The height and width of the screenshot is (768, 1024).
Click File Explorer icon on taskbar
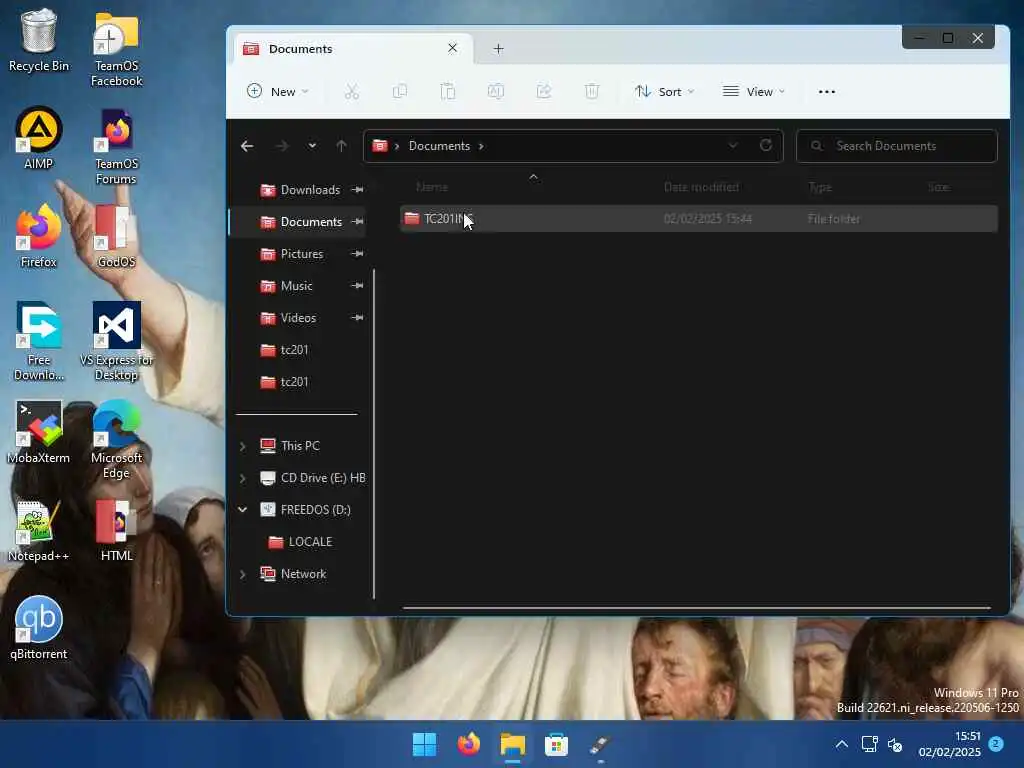click(x=513, y=744)
